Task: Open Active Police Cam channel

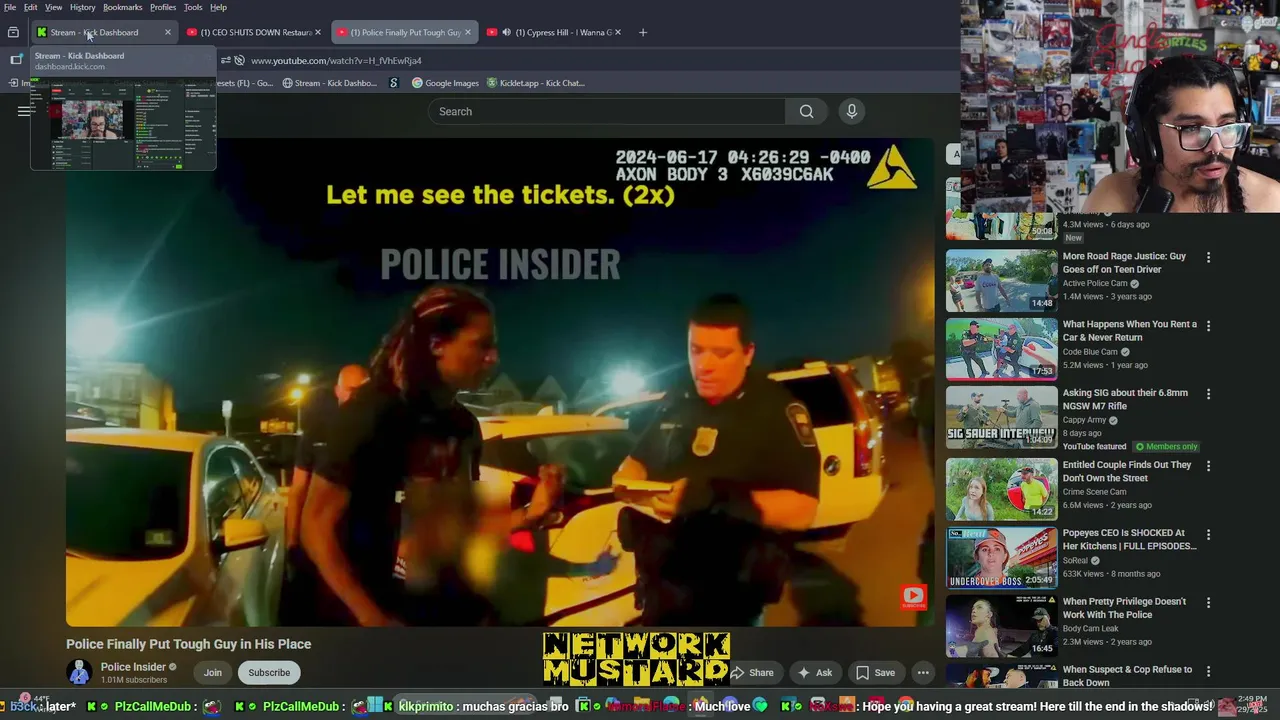Action: 1095,283
